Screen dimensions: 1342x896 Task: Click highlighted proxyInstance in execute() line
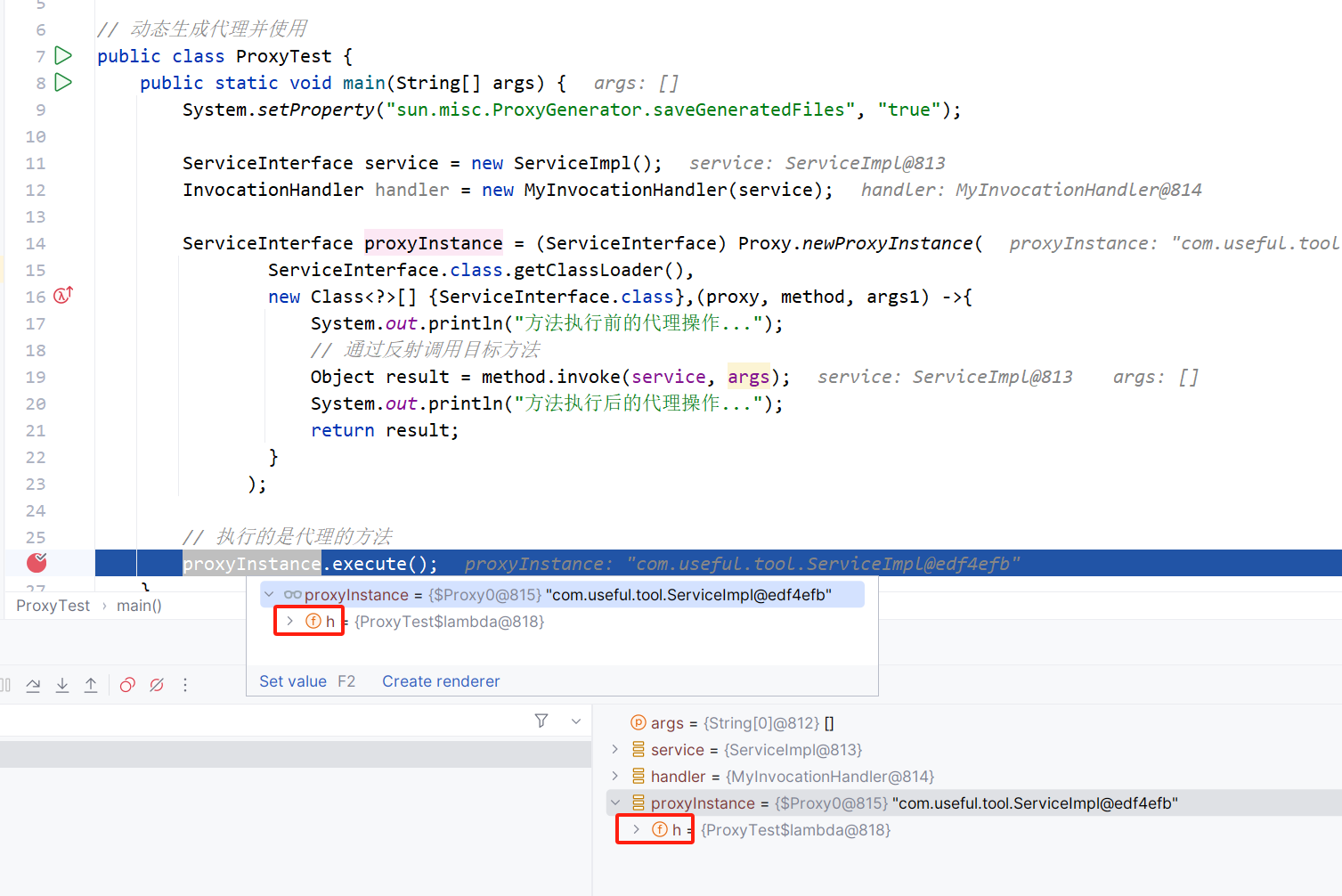click(x=252, y=564)
